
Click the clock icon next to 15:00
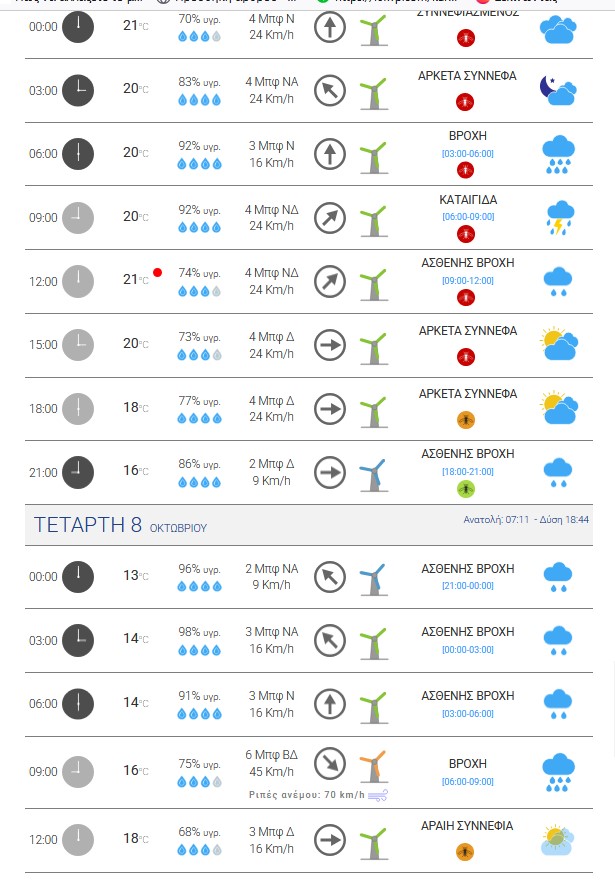pyautogui.click(x=78, y=345)
